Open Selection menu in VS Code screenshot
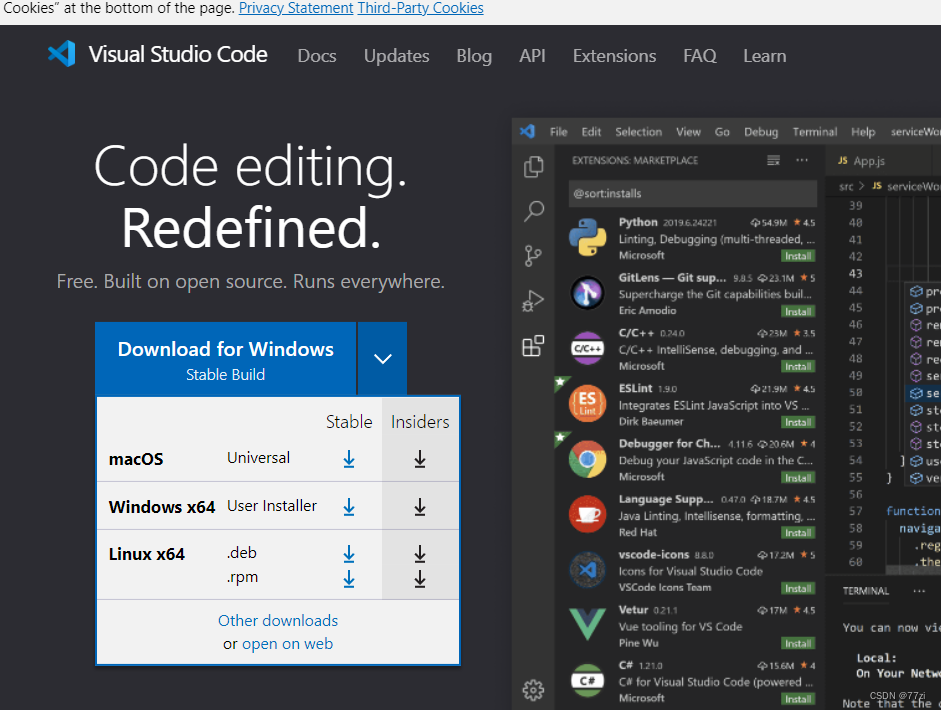 click(x=639, y=131)
